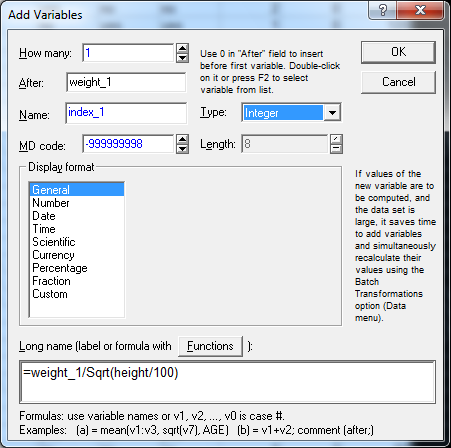Select Scientific display format
This screenshot has width=451, height=448.
[x=77, y=242]
